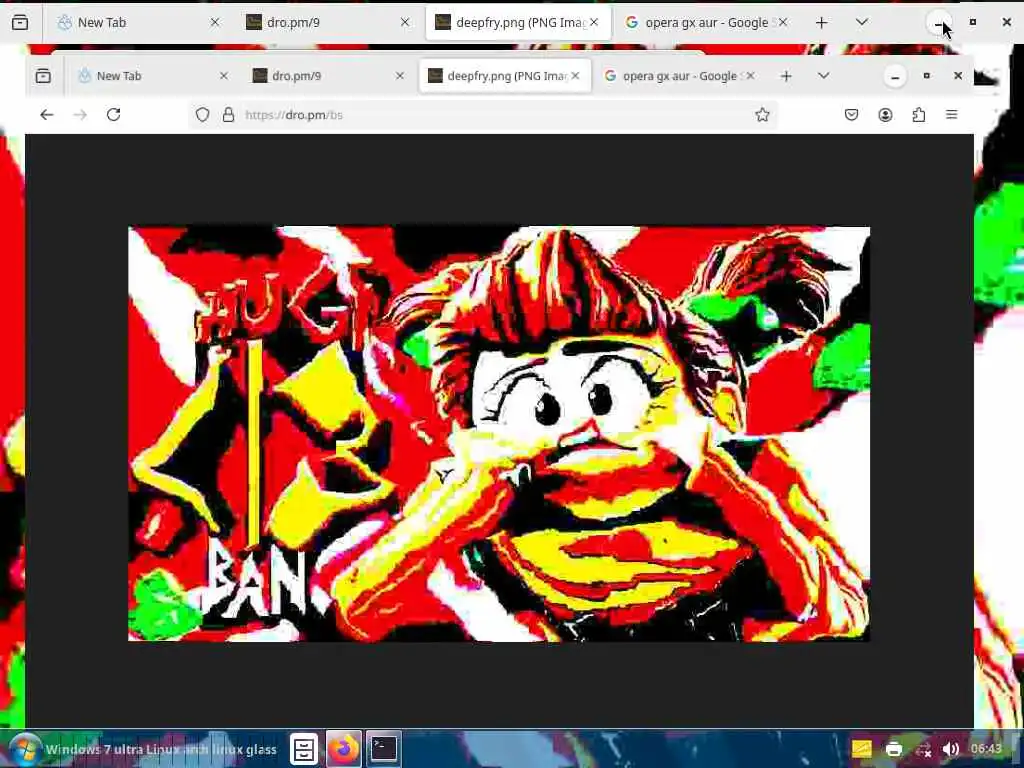Launch the terminal from the taskbar
This screenshot has height=768, width=1024.
pyautogui.click(x=383, y=749)
